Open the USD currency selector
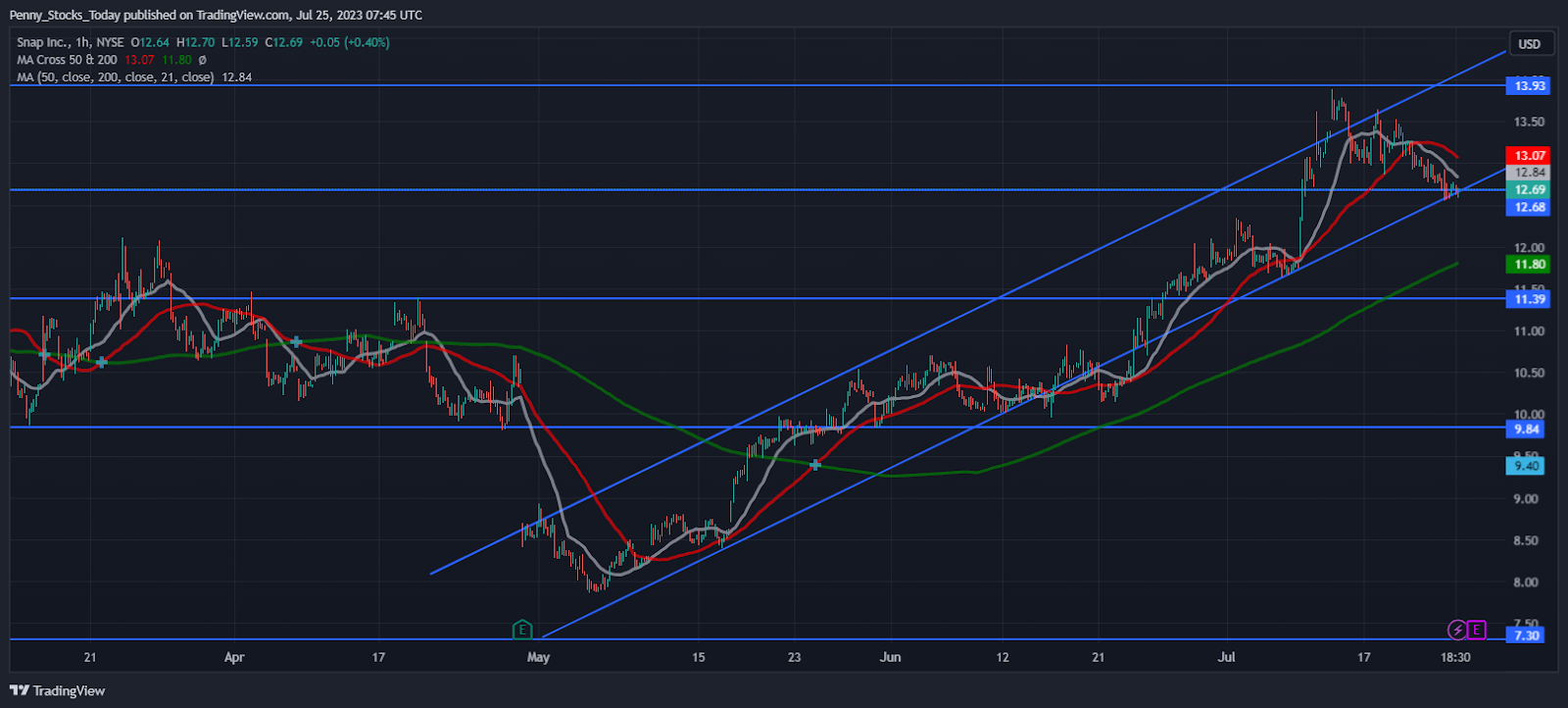Screen dimensions: 1568x708 pos(1530,44)
